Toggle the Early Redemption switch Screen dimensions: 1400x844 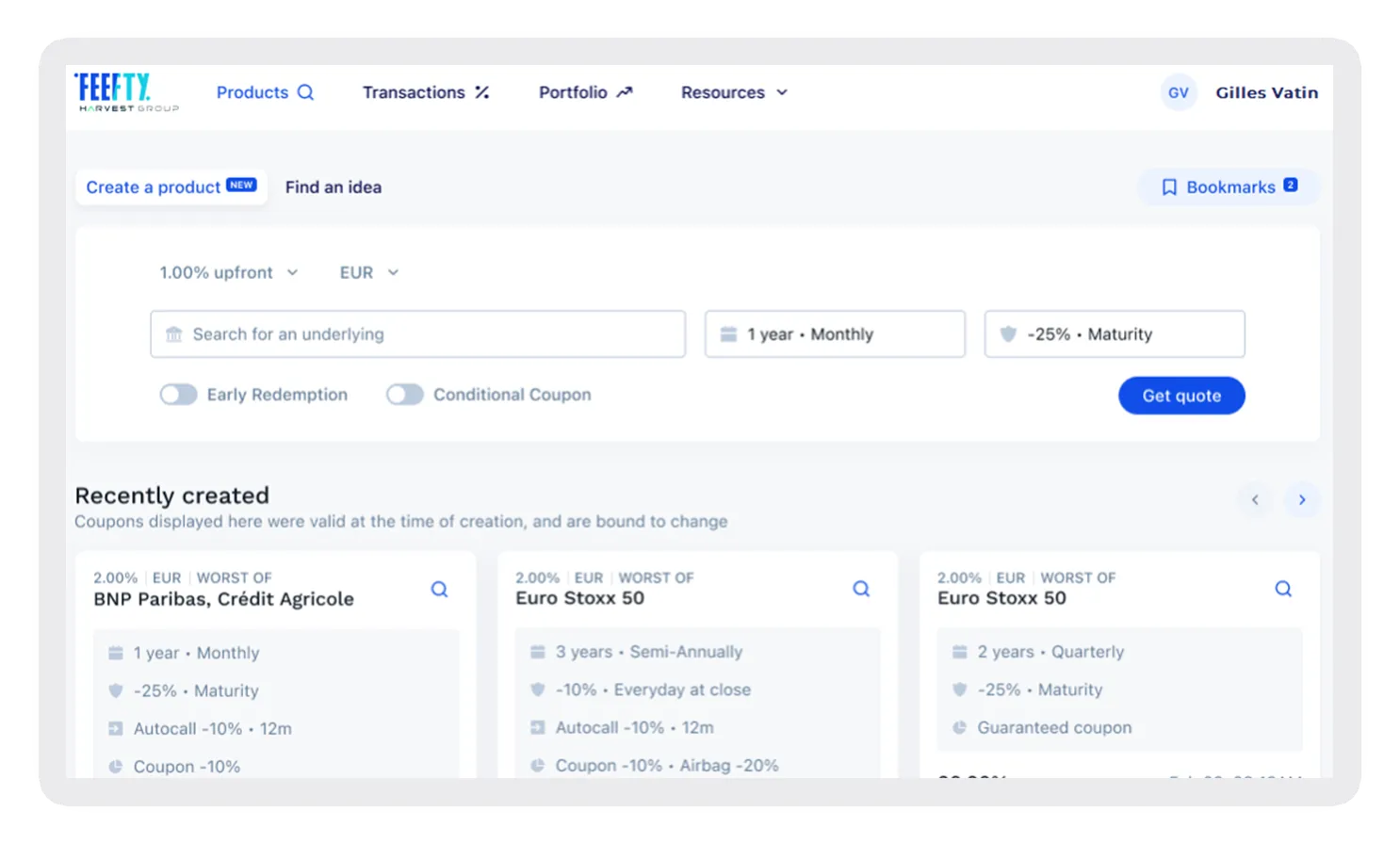178,395
